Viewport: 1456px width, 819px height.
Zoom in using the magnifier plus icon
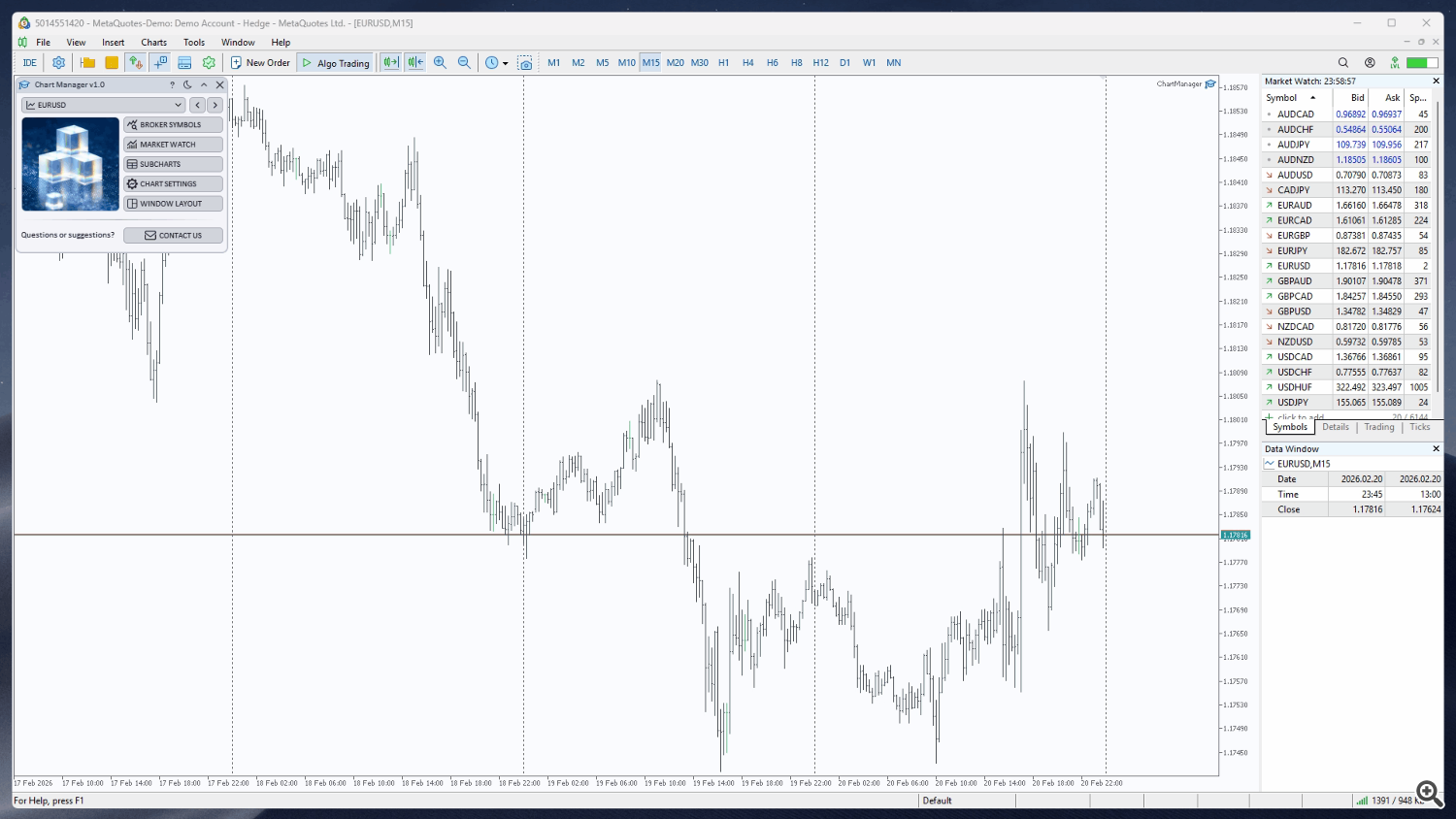point(442,62)
